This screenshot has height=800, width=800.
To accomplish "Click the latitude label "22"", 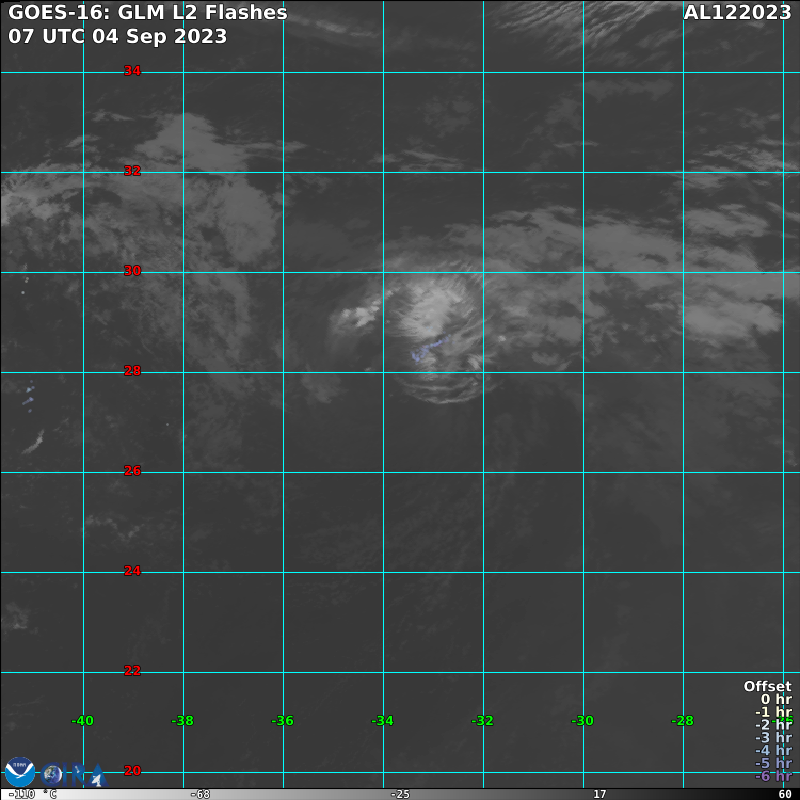I will tap(132, 671).
